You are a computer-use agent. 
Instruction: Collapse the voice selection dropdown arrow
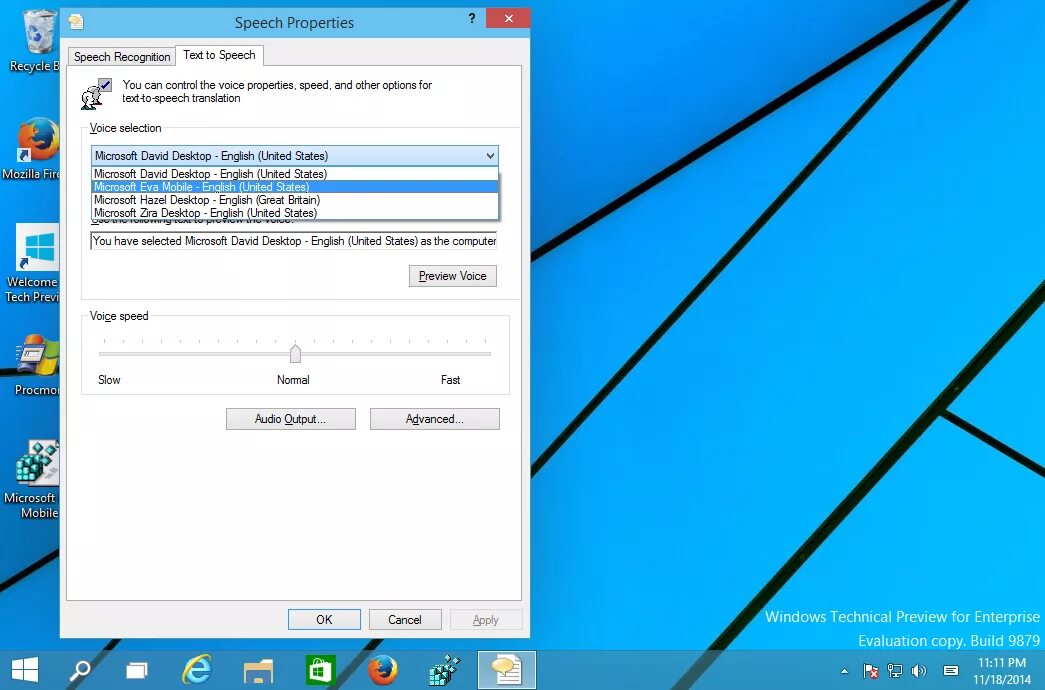tap(490, 155)
